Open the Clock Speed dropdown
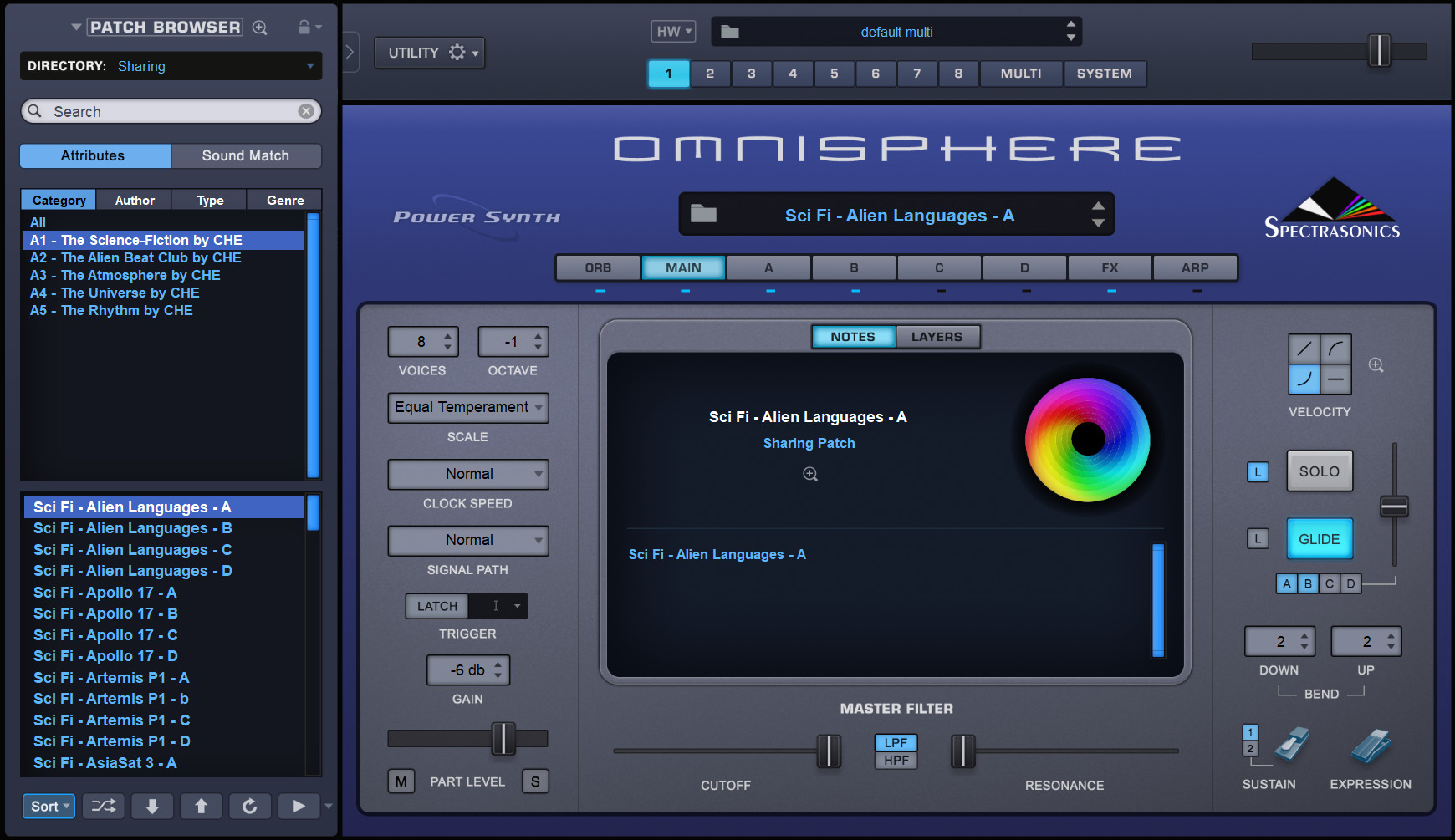The image size is (1455, 840). [468, 474]
